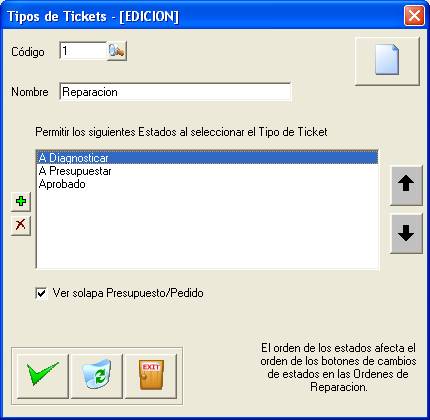
Task: Click the empty area of states list
Action: click(207, 230)
